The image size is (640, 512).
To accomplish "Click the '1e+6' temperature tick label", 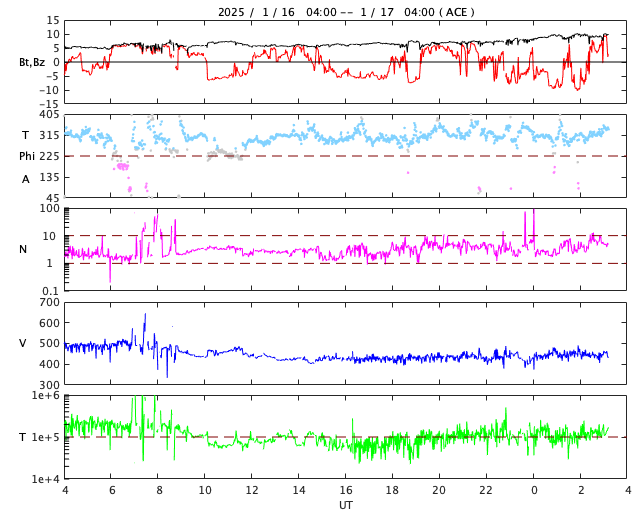I will [46, 396].
